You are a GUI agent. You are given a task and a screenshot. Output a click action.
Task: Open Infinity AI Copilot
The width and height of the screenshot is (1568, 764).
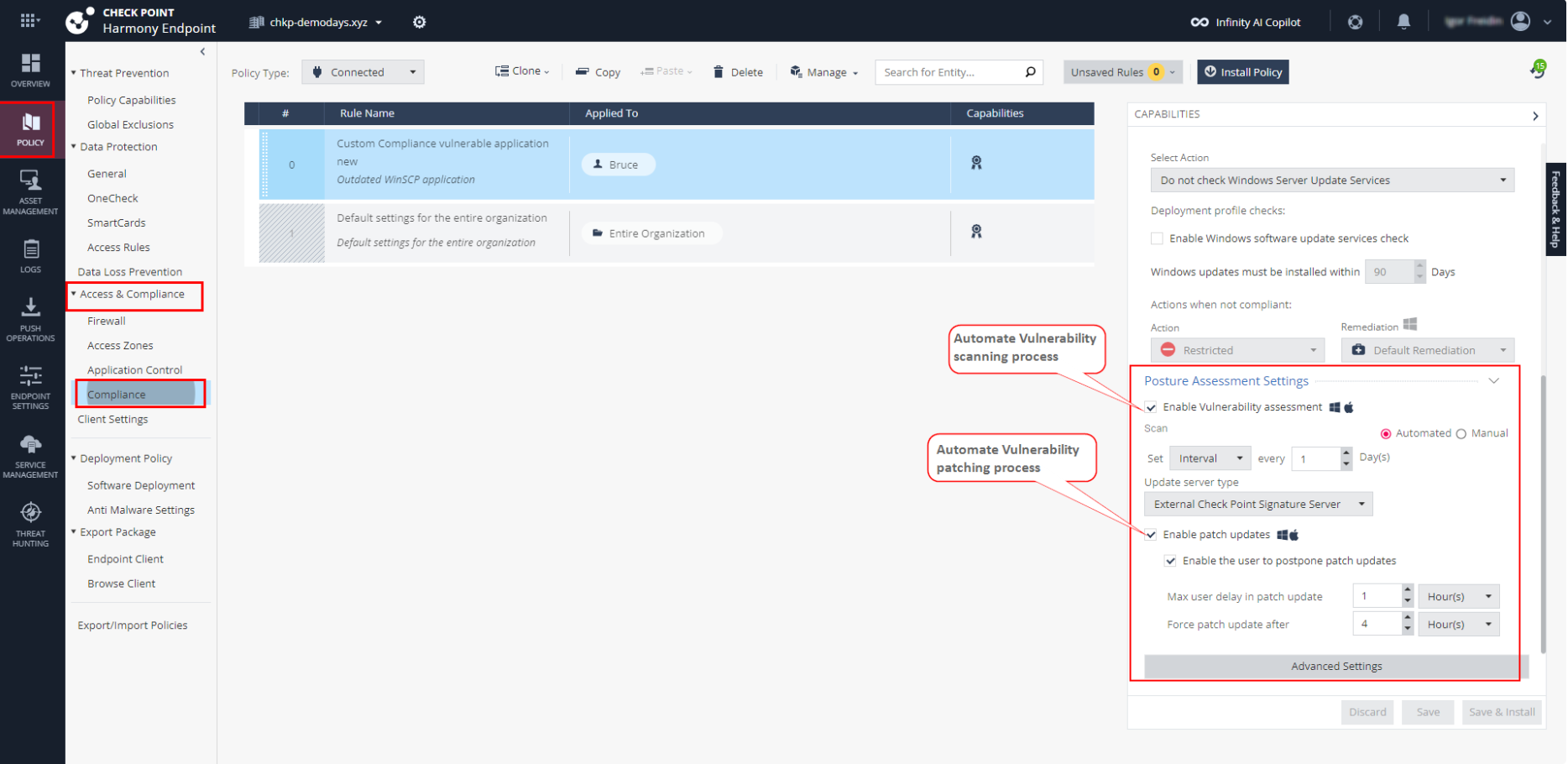[x=1246, y=22]
